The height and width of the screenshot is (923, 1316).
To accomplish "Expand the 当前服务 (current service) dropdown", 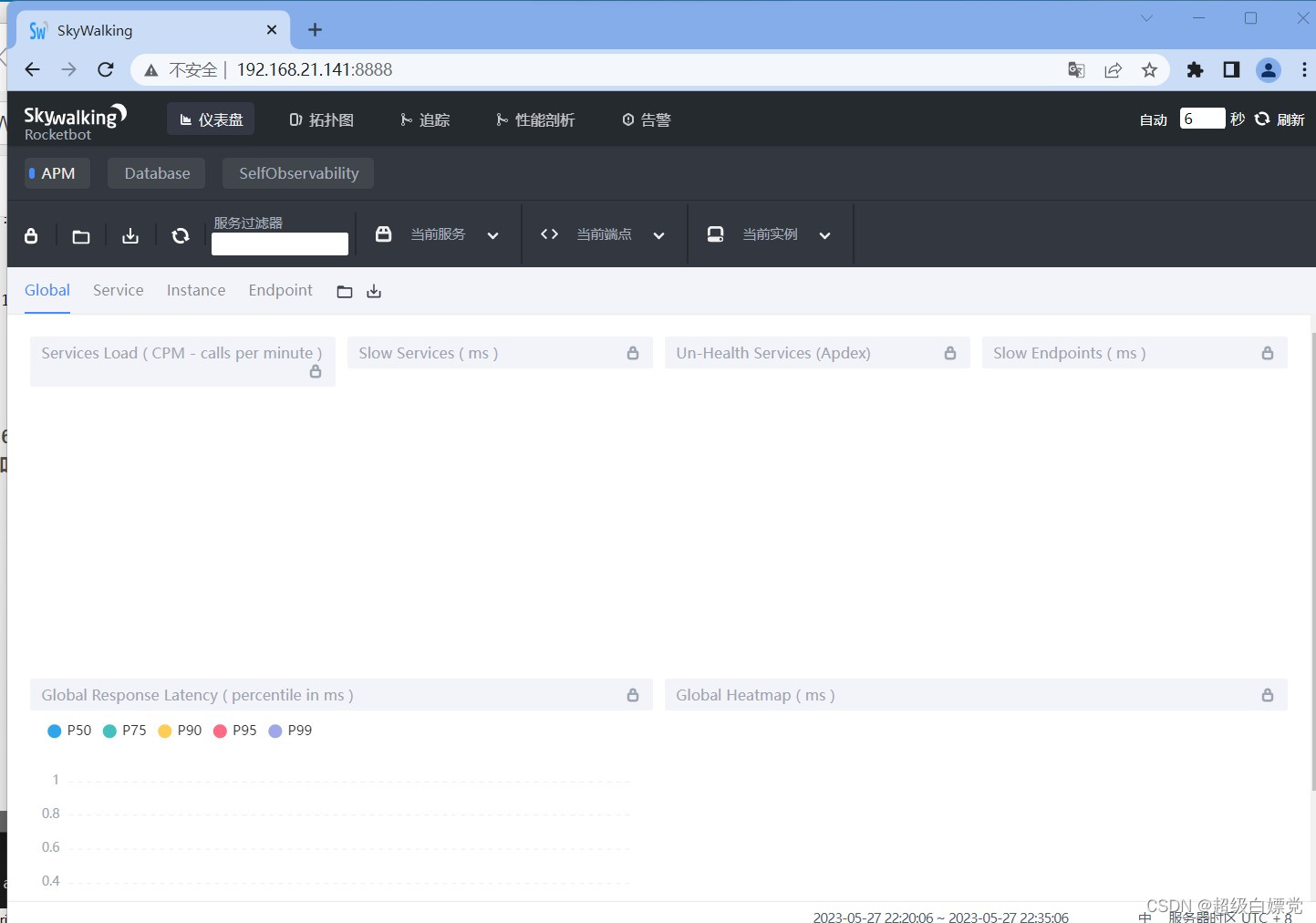I will tap(492, 234).
